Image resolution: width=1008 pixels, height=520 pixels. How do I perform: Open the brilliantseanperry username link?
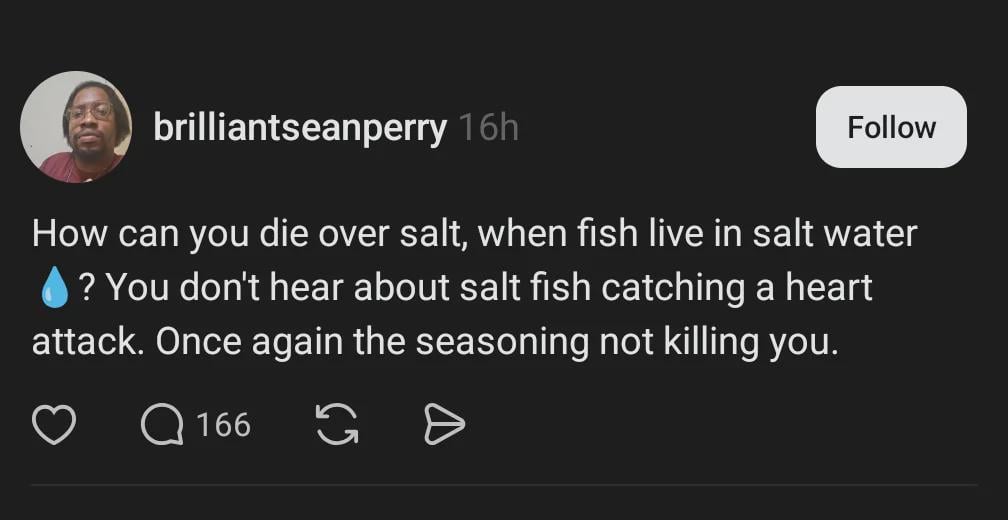click(x=299, y=128)
